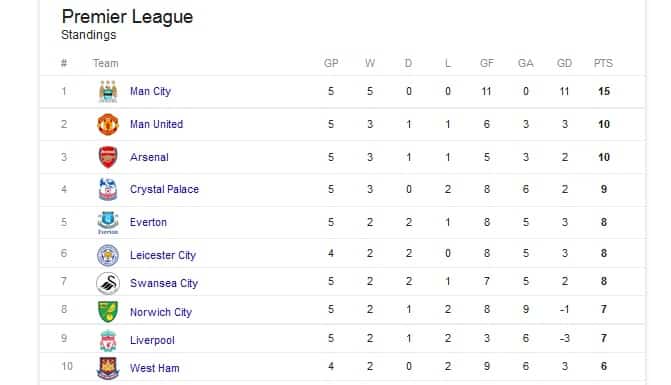Open the Norwich City team link
The image size is (671, 385).
160,312
